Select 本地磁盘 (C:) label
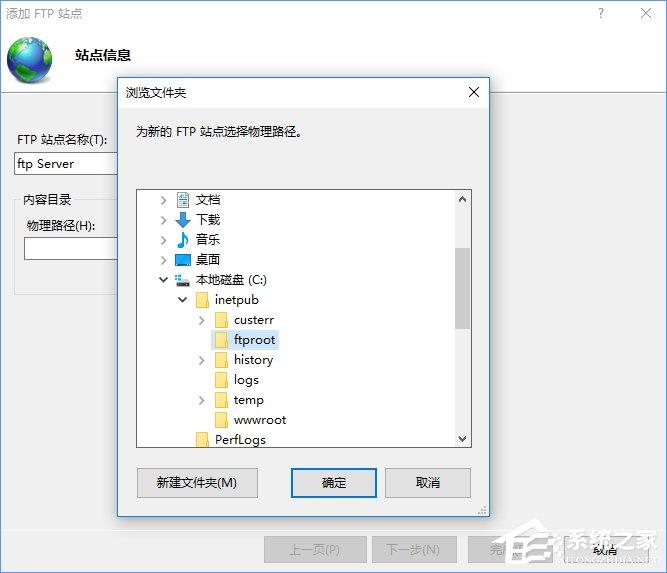 coord(231,280)
